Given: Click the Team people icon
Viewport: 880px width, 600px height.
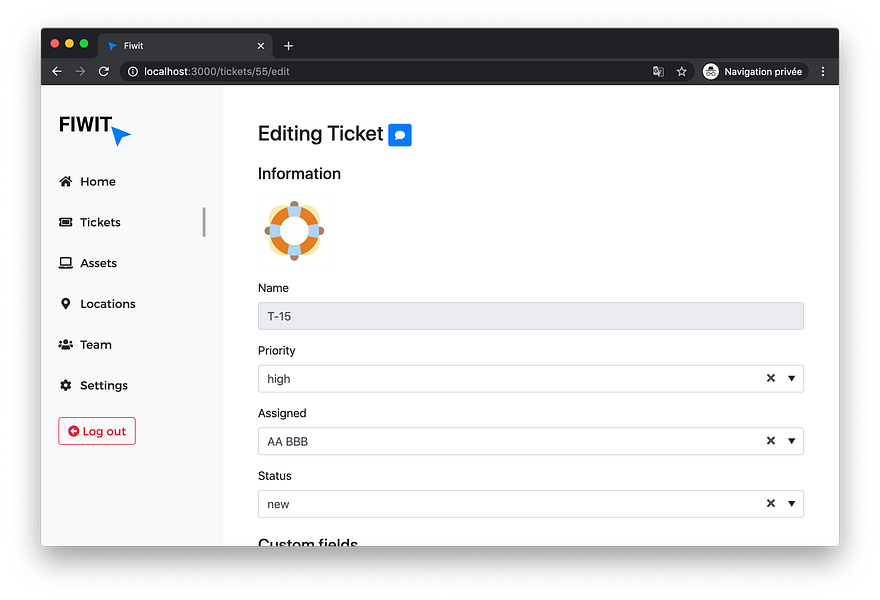Looking at the screenshot, I should click(66, 345).
